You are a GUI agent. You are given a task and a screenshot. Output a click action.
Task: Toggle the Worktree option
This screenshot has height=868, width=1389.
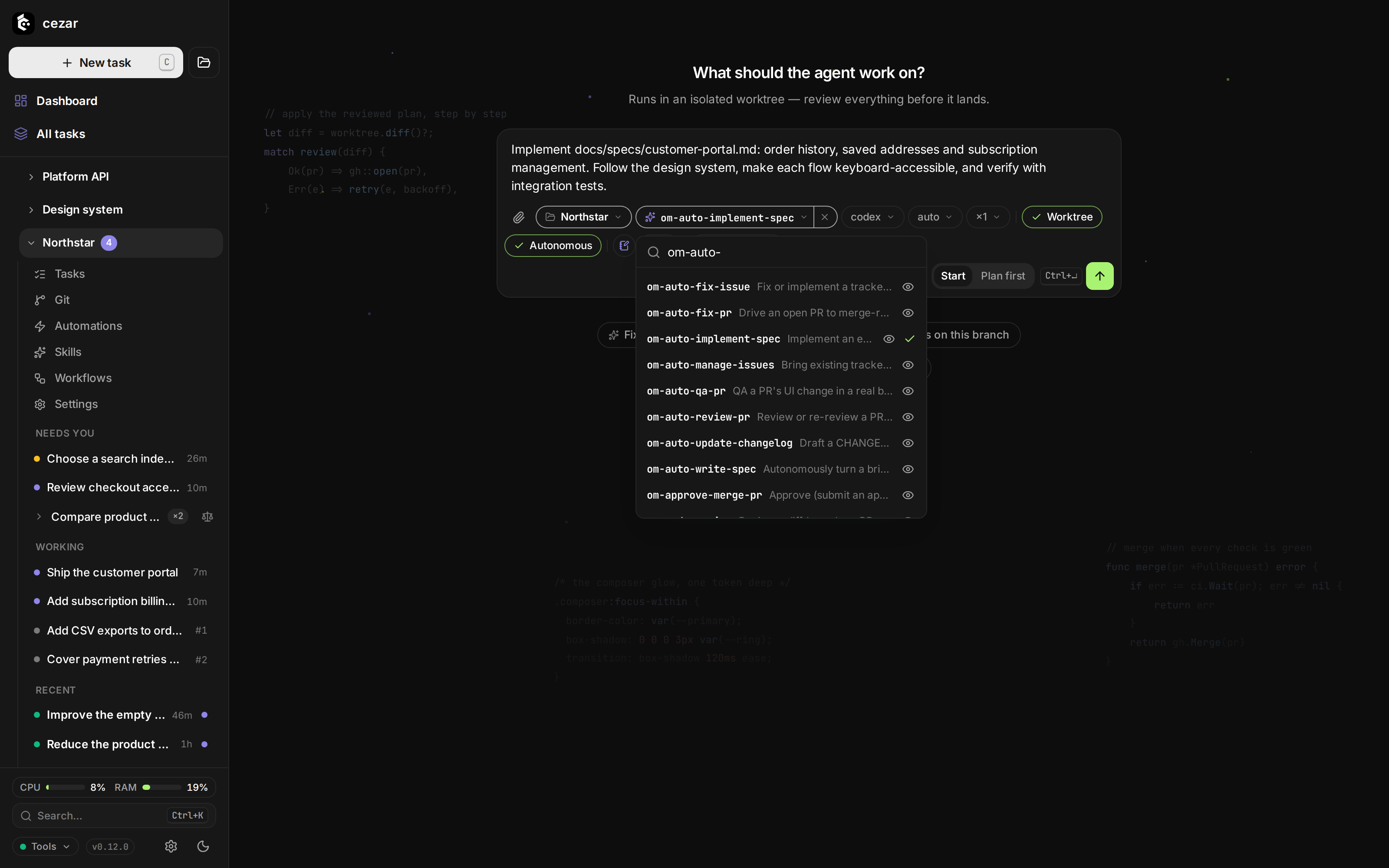[x=1062, y=217]
